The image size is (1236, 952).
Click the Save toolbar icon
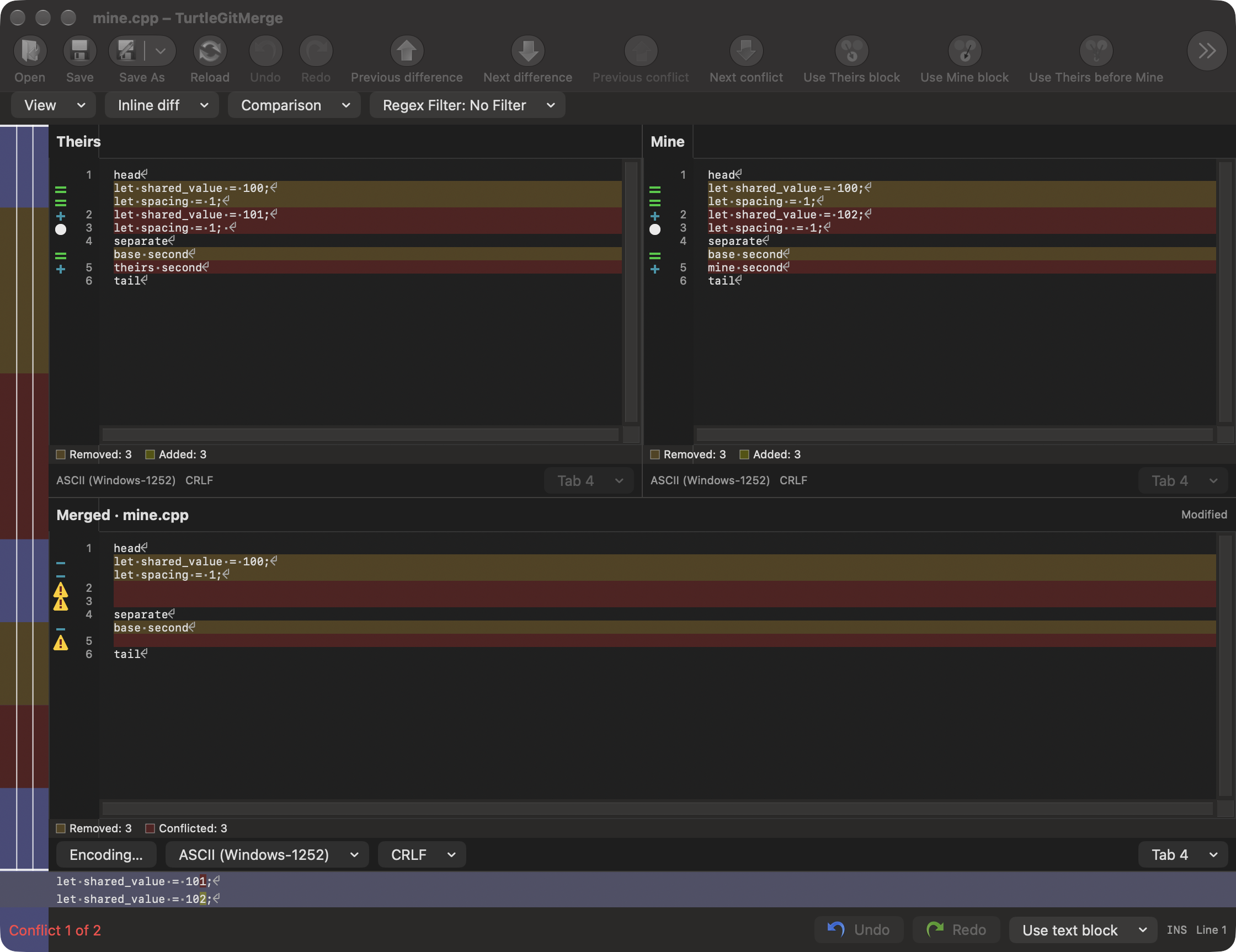pos(80,51)
